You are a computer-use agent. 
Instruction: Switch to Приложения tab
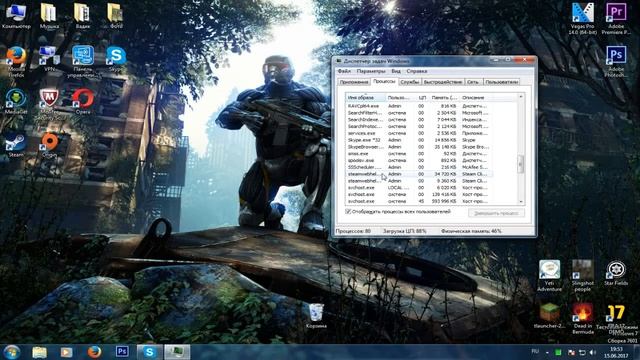pyautogui.click(x=354, y=82)
